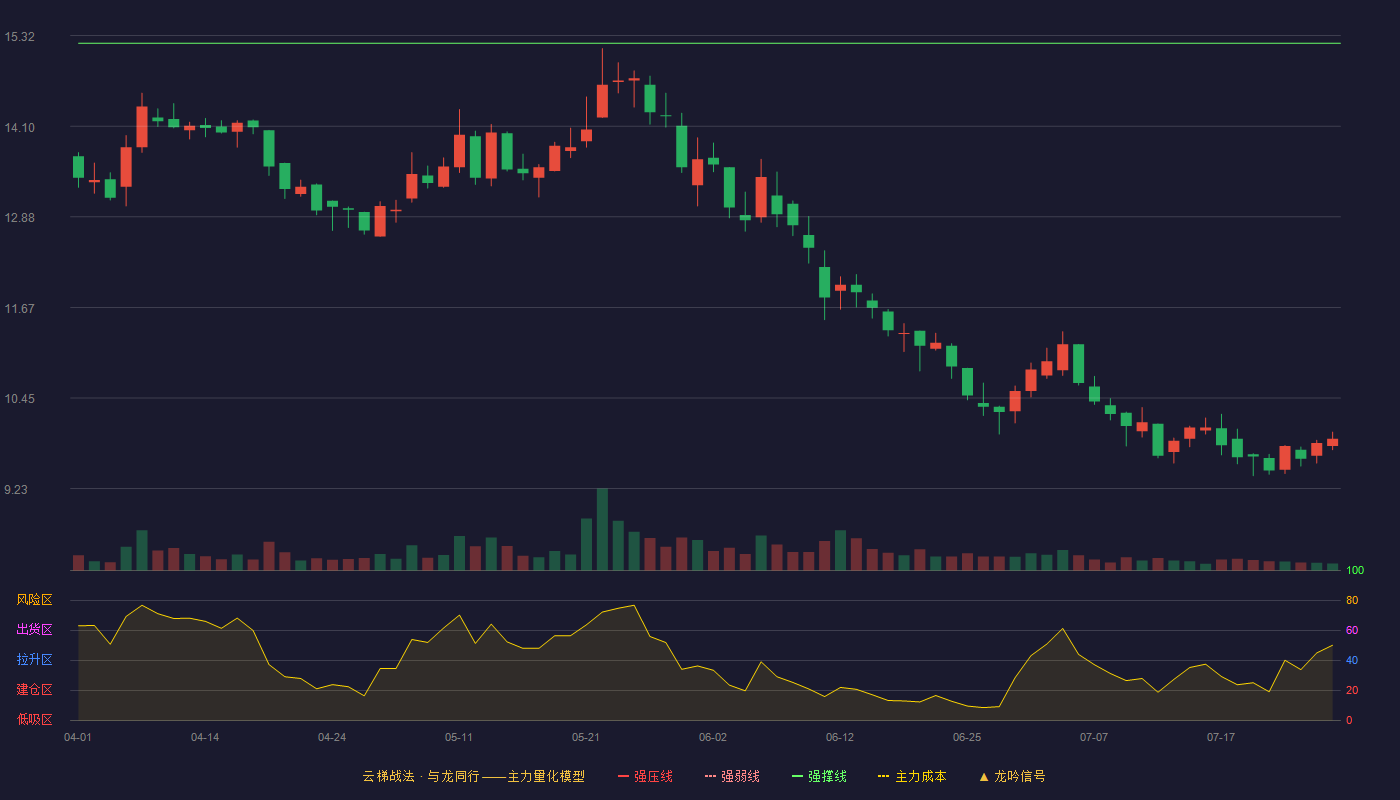Click the tallest volume bar near 05-21

point(602,529)
